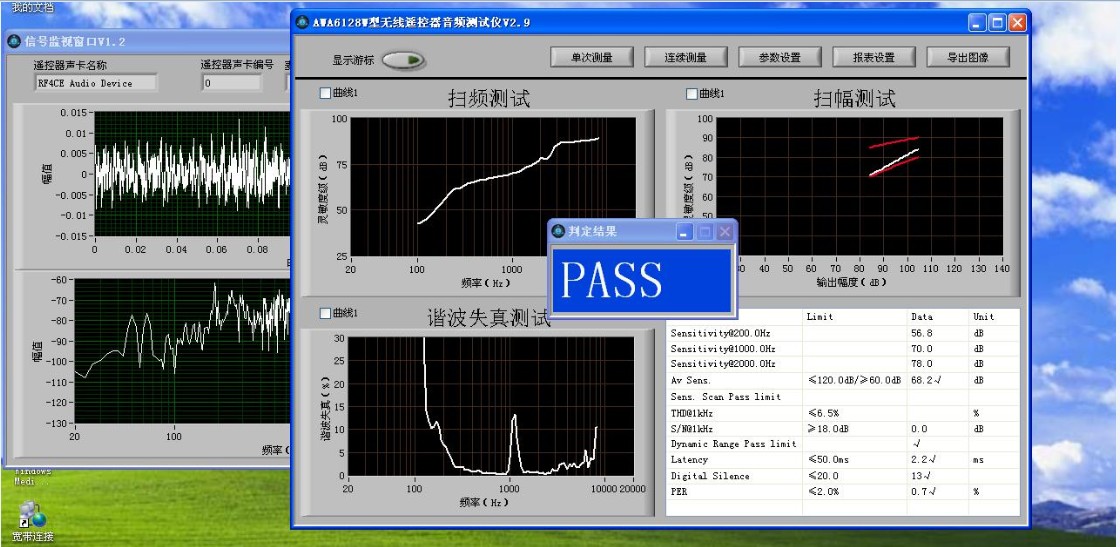Viewport: 1120px width, 547px height.
Task: Open 参数设置 parameter settings
Action: pos(779,57)
